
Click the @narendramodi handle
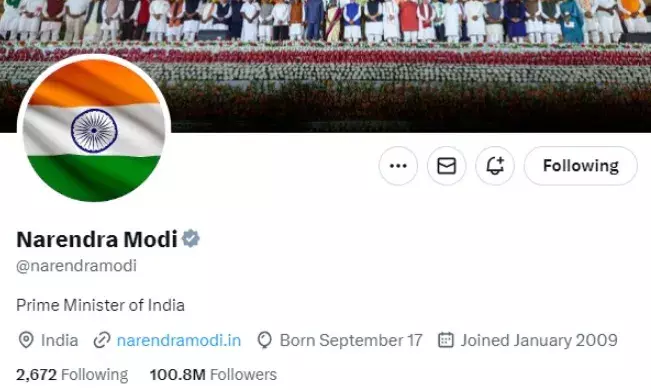point(76,266)
